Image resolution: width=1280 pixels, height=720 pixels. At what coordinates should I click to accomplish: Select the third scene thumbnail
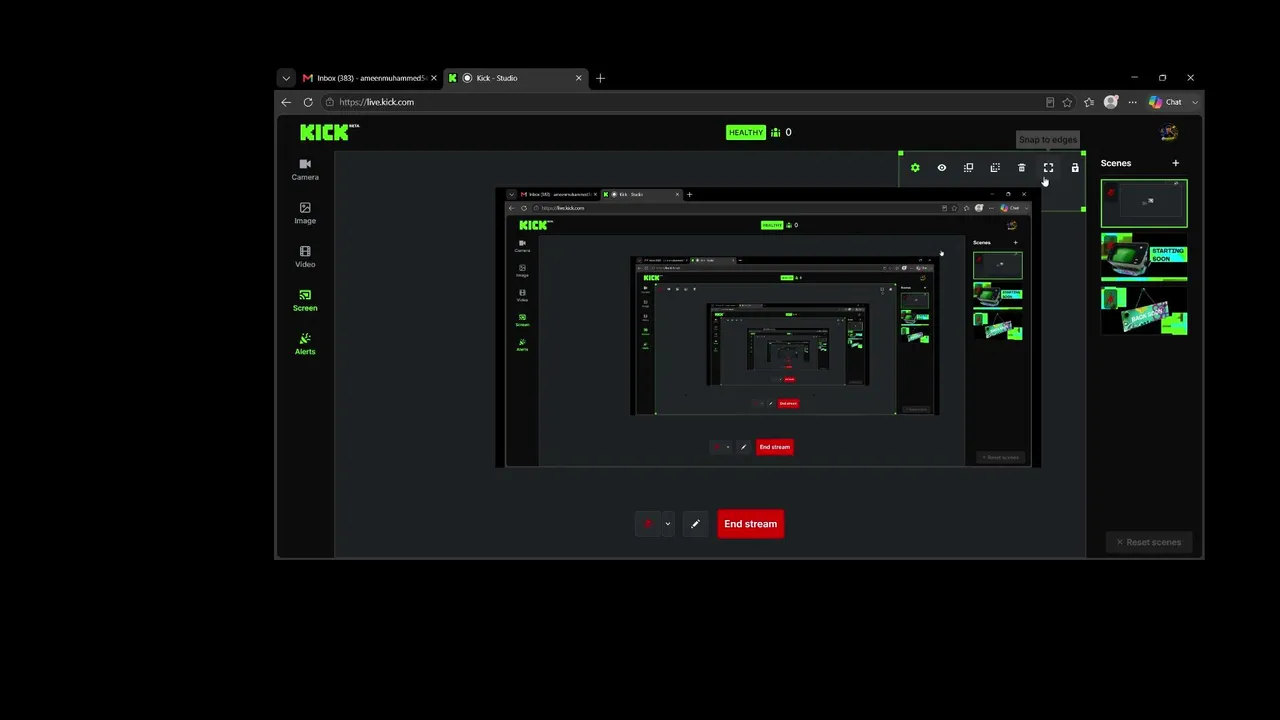pyautogui.click(x=1144, y=310)
